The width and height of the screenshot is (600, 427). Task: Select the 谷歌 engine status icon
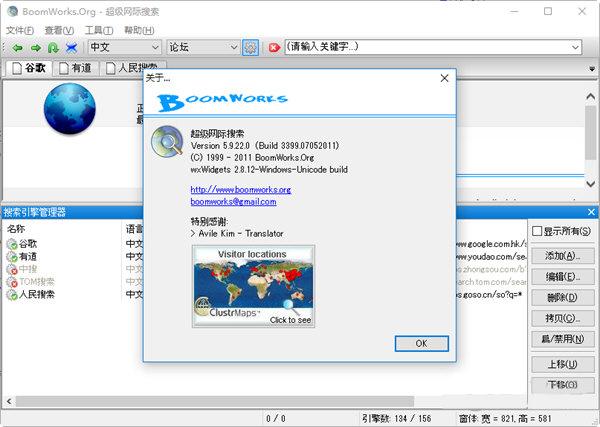(12, 244)
